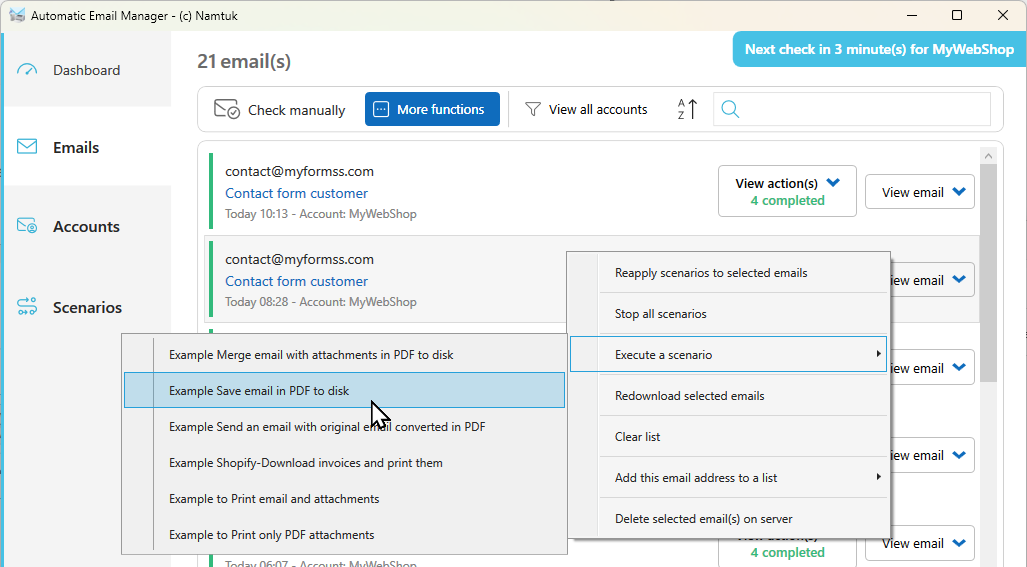The image size is (1027, 567).
Task: Click Today 08:28 - Account: MyWebShop text
Action: (x=320, y=302)
